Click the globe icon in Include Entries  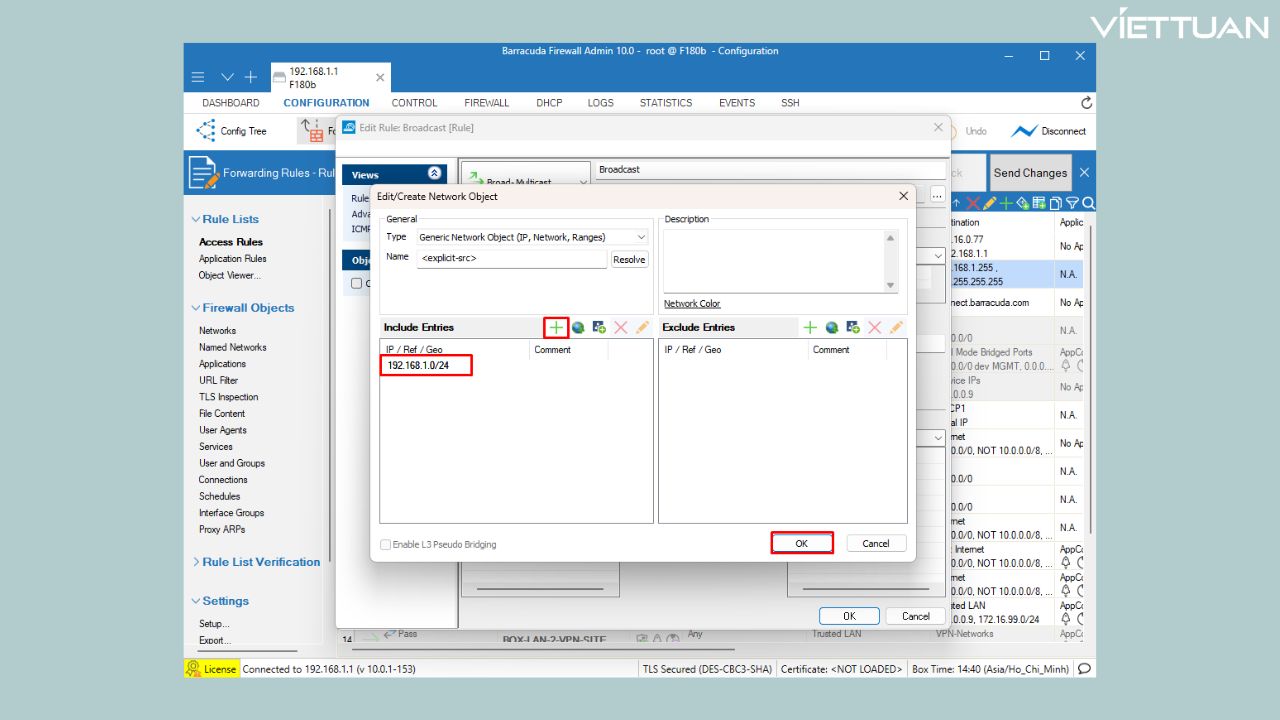pyautogui.click(x=578, y=327)
